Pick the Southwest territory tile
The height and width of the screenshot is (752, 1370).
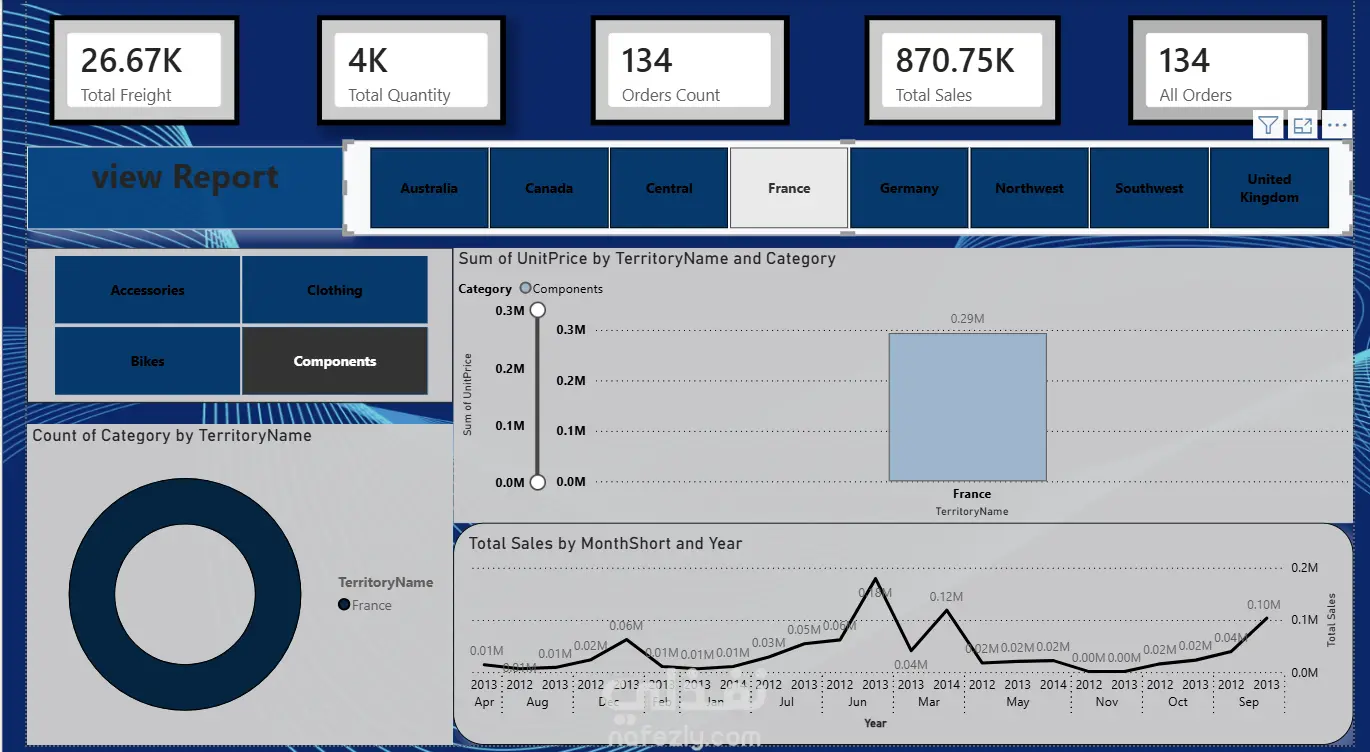click(1149, 188)
